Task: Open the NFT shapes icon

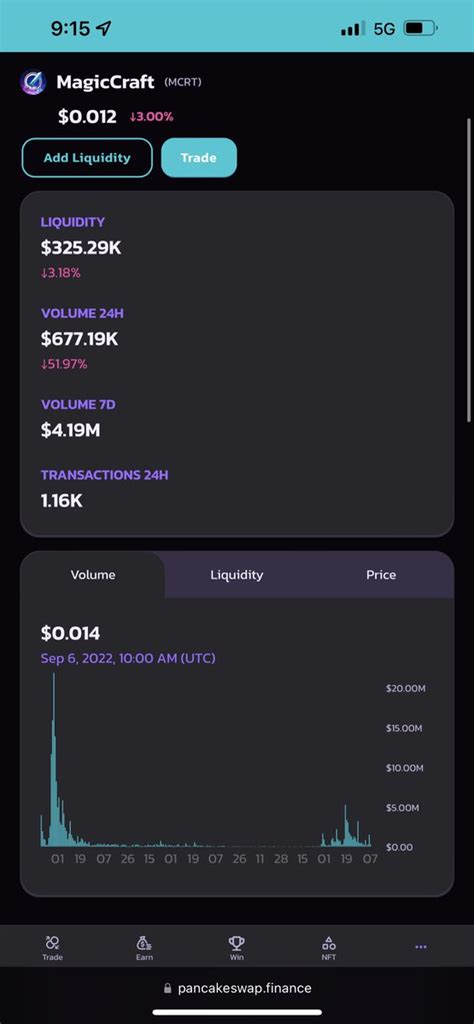Action: (329, 943)
